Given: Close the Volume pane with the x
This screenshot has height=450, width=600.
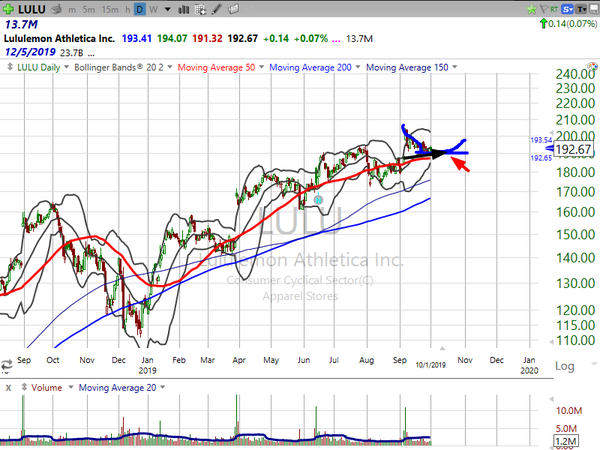Looking at the screenshot, I should pos(10,386).
